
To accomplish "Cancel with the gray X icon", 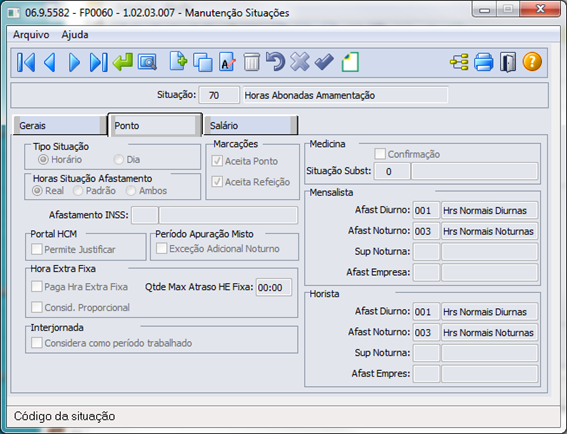I will pos(300,61).
